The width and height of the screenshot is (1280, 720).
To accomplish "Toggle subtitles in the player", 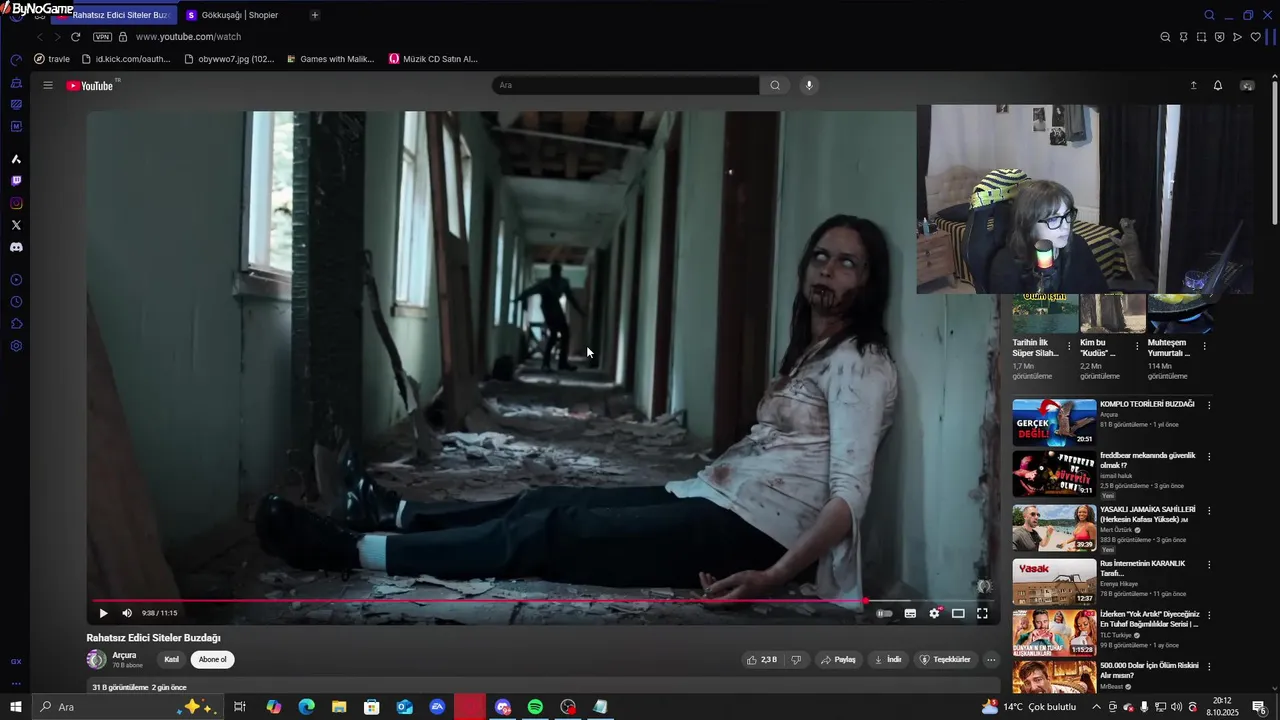I will [x=910, y=613].
